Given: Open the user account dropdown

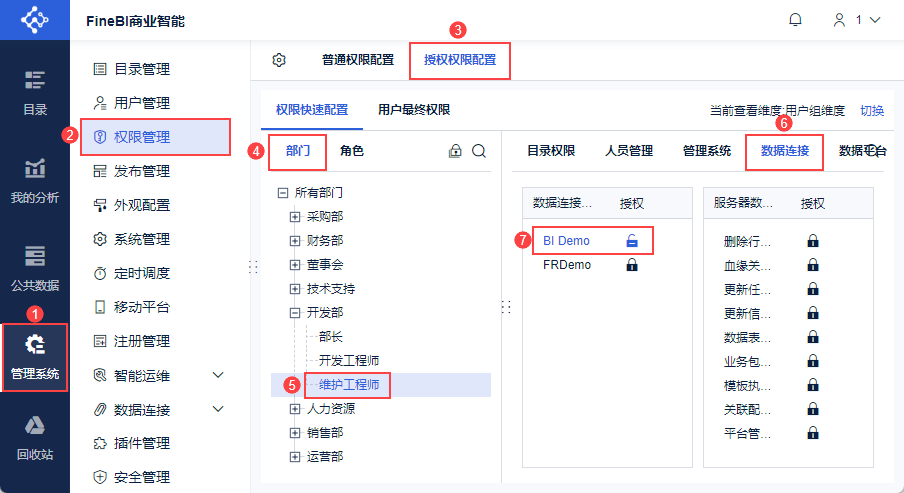Looking at the screenshot, I should point(857,20).
